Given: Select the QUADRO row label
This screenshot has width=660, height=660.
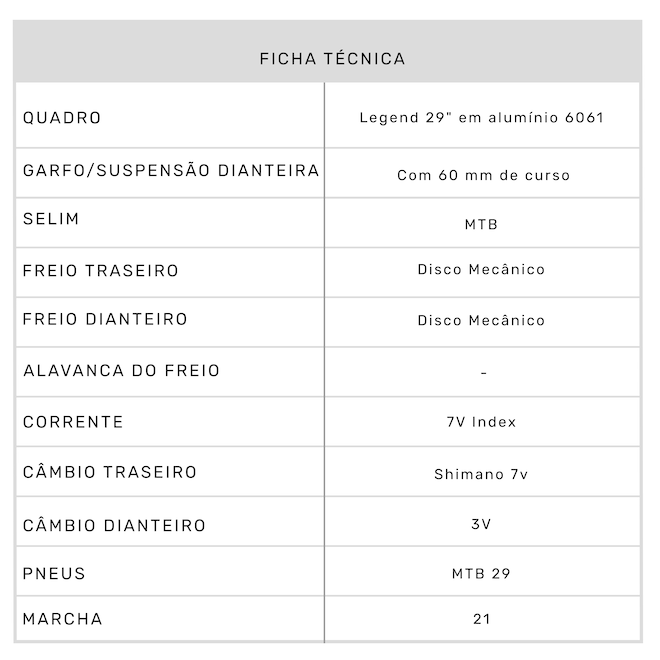Looking at the screenshot, I should (x=62, y=118).
